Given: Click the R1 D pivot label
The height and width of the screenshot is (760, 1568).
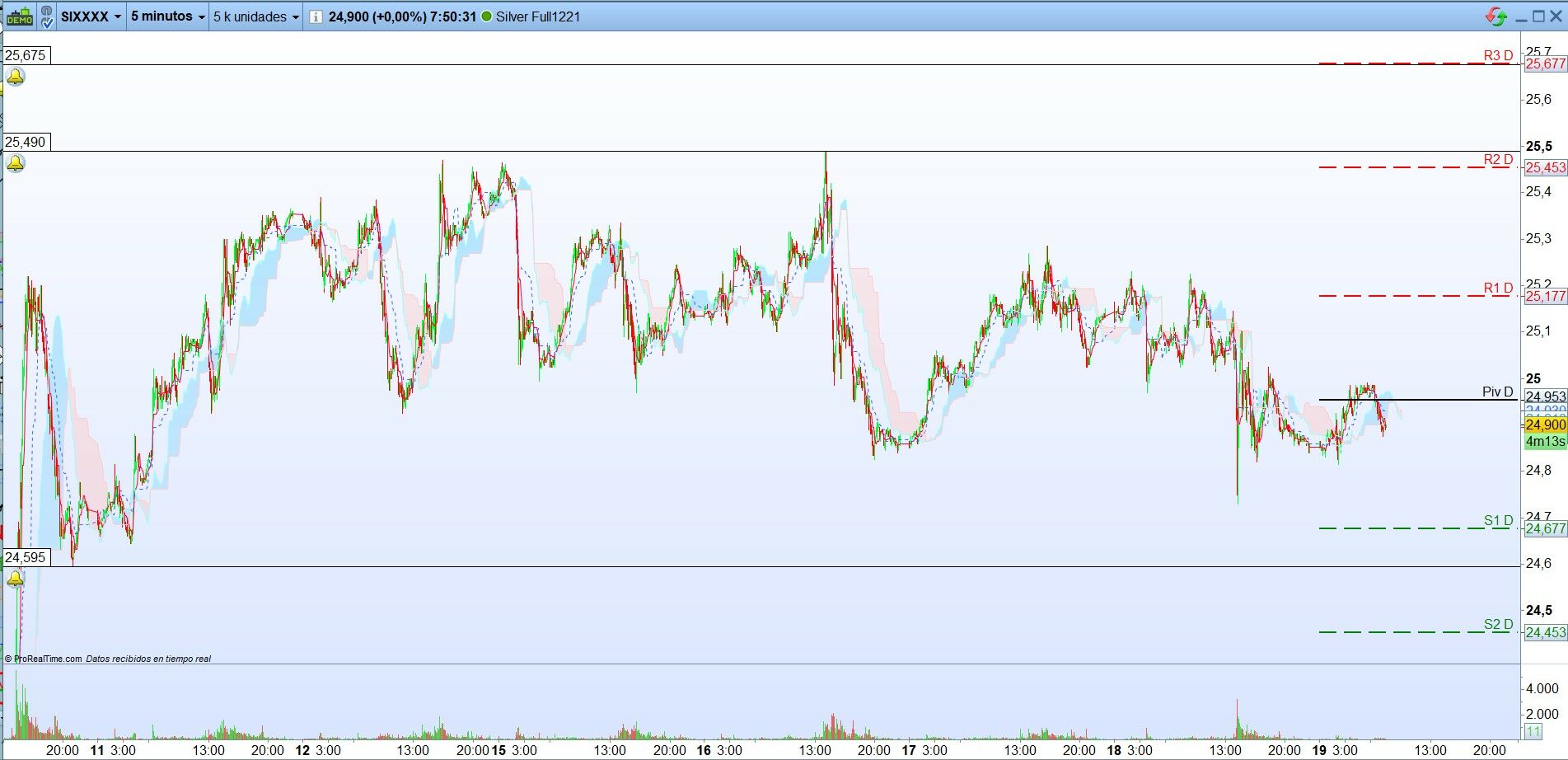Looking at the screenshot, I should tap(1498, 288).
